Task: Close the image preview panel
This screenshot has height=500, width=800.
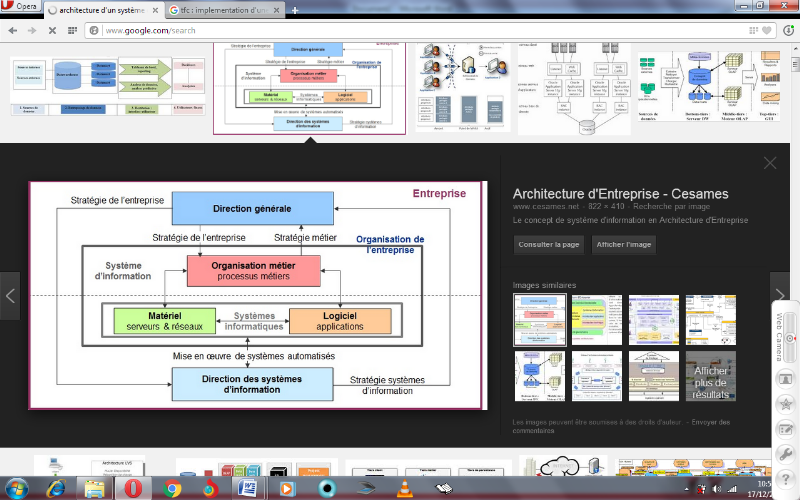Action: [769, 163]
